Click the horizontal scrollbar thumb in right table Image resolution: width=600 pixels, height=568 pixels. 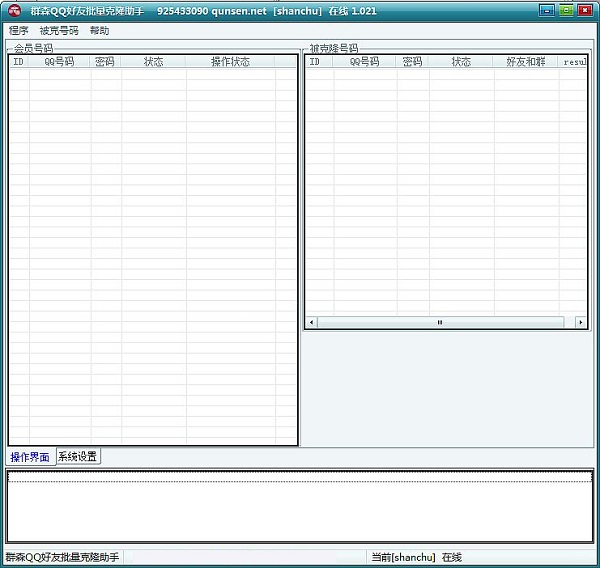tap(440, 323)
